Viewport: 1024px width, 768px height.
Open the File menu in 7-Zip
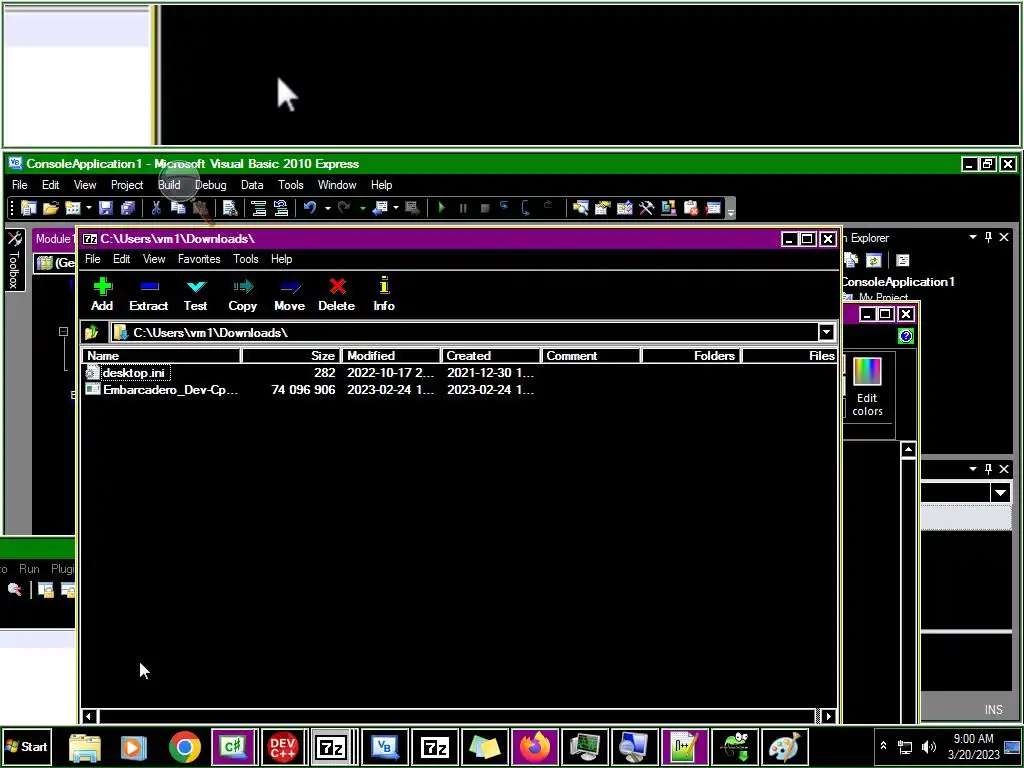[93, 259]
